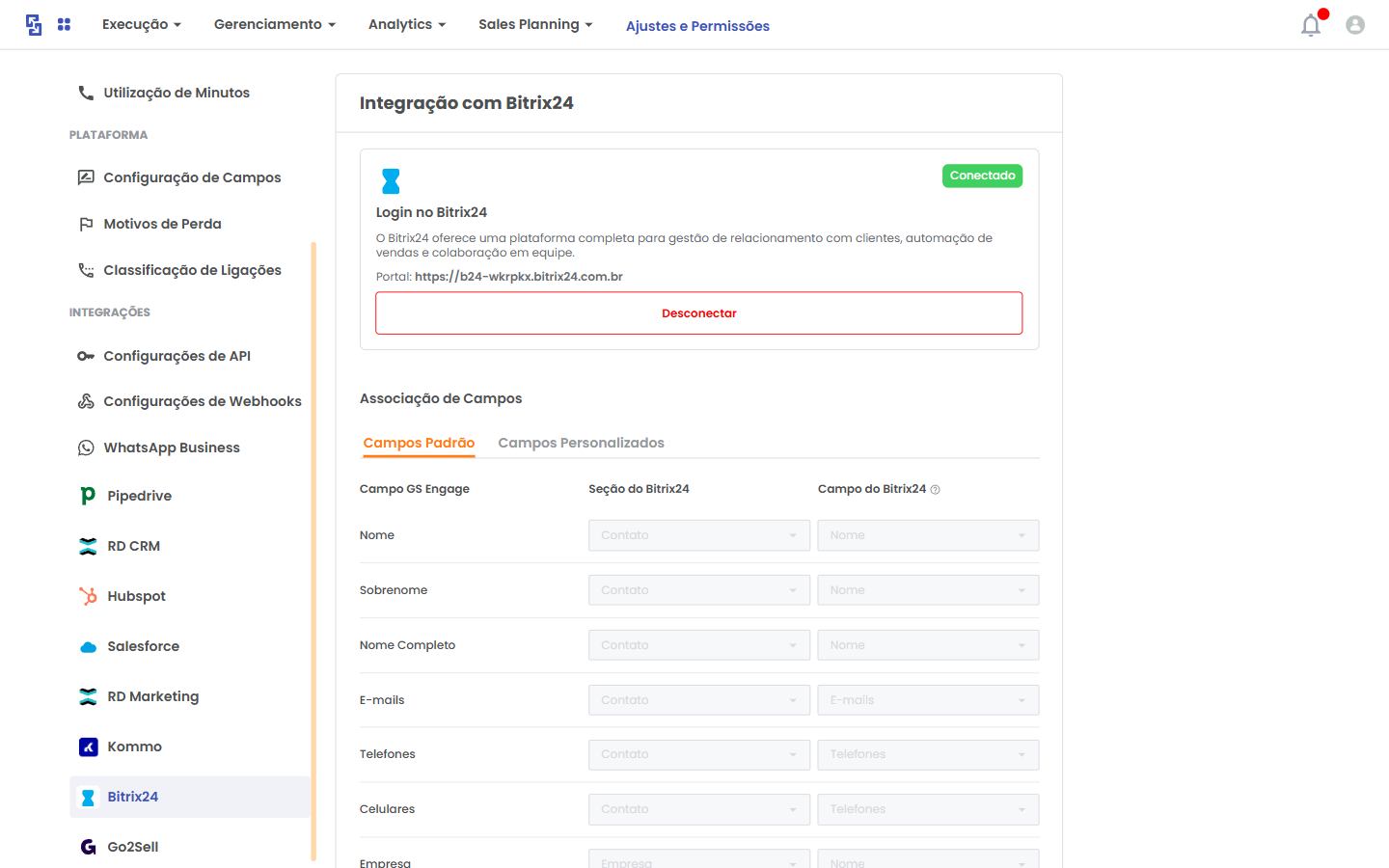Click the phone icon for Utilização de Minutos
1389x868 pixels.
(86, 93)
